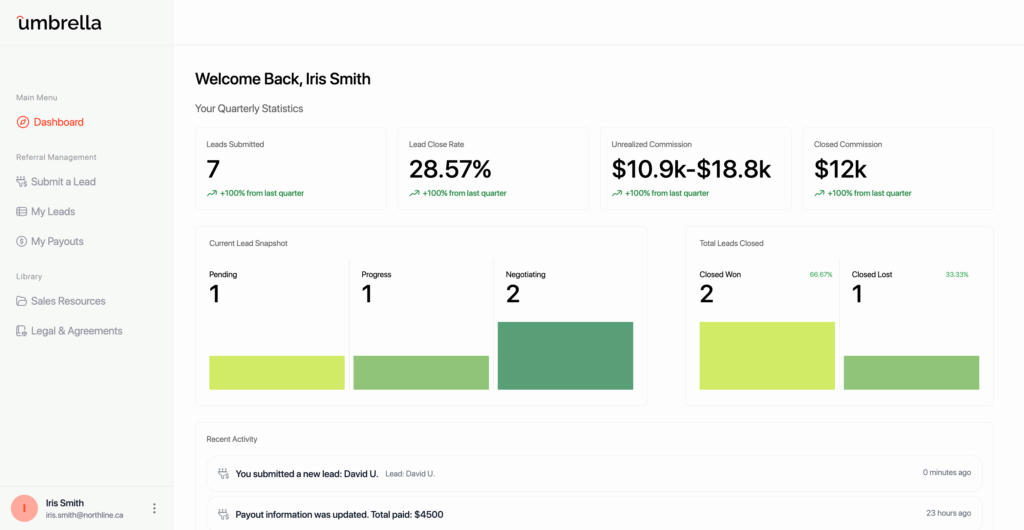Viewport: 1024px width, 530px height.
Task: Click the Submit a Lead icon
Action: click(22, 182)
